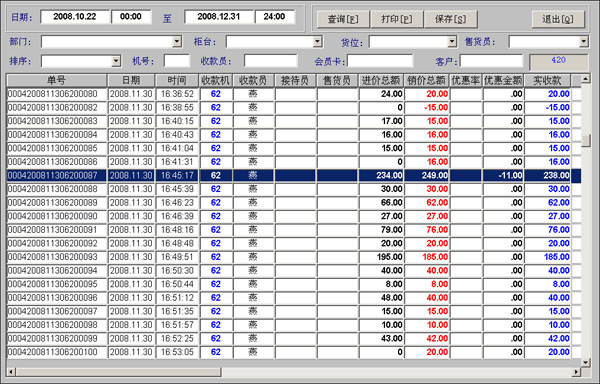
Task: Click the 打印[P] print button
Action: tap(397, 19)
